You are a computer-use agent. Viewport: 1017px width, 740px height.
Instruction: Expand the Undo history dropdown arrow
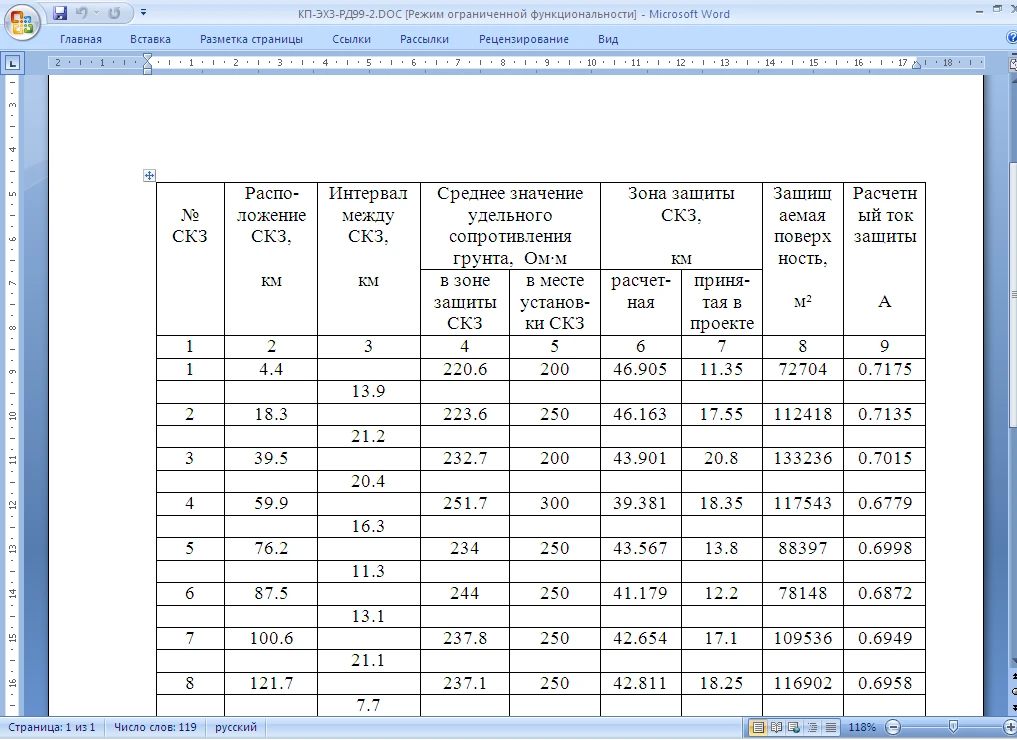(x=97, y=14)
